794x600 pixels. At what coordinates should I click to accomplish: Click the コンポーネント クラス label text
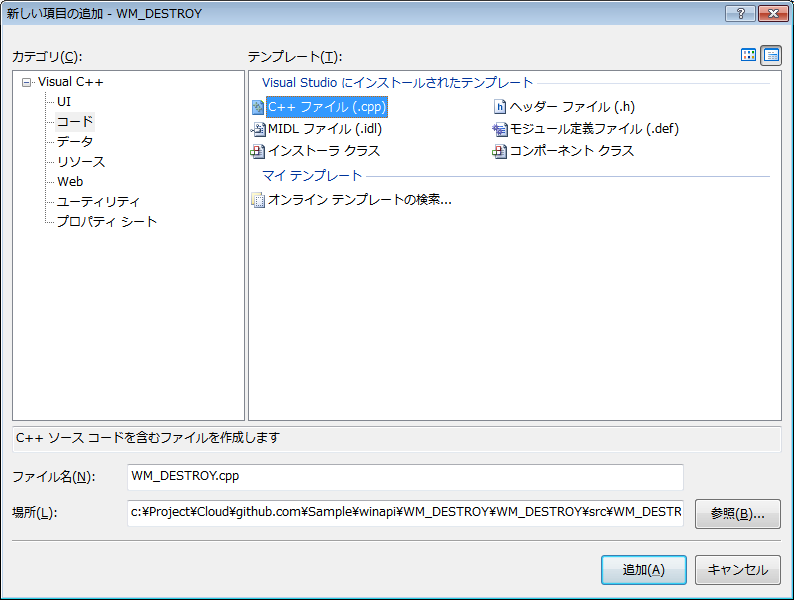572,151
